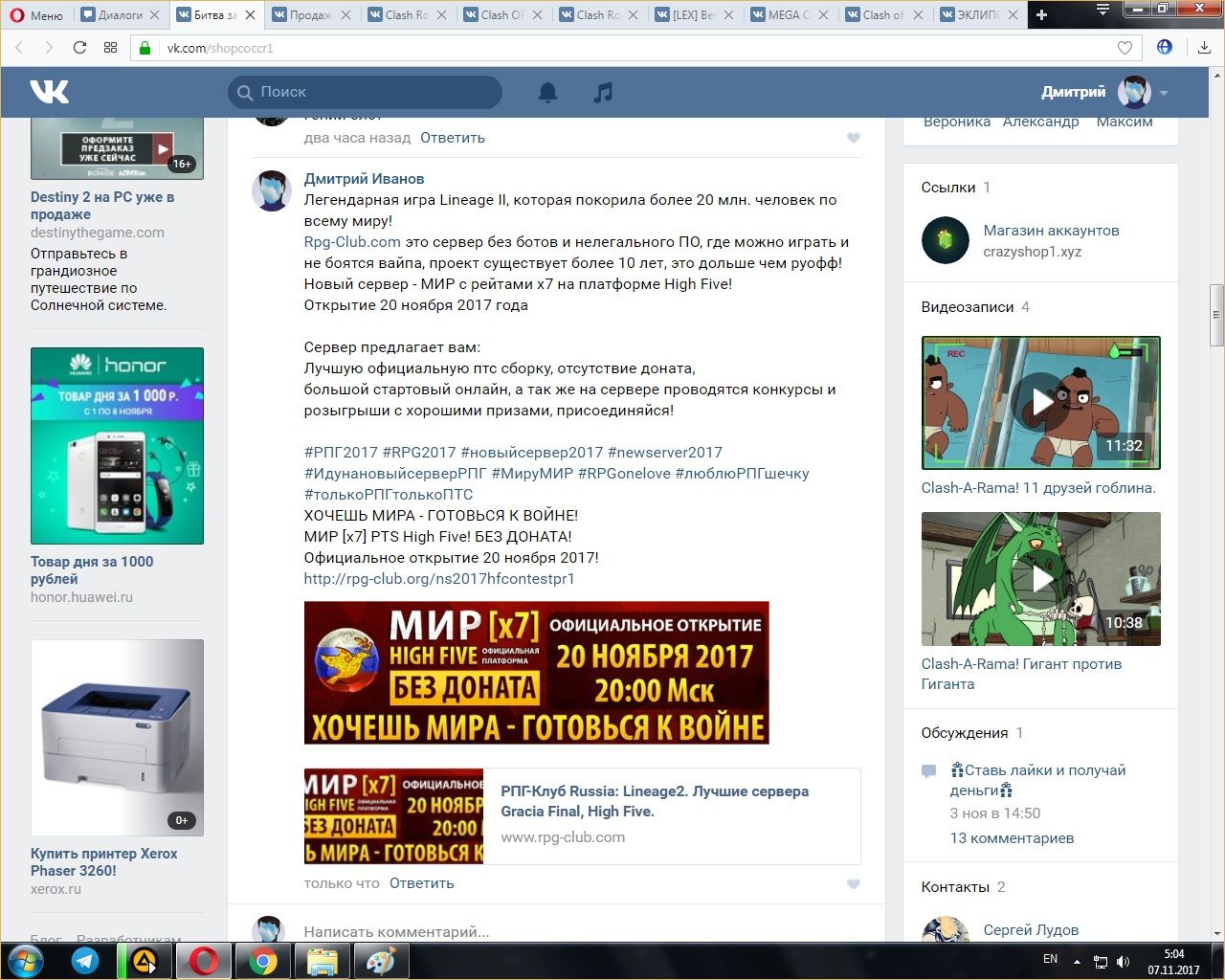1225x980 pixels.
Task: Open the Windows Start button
Action: [x=25, y=961]
